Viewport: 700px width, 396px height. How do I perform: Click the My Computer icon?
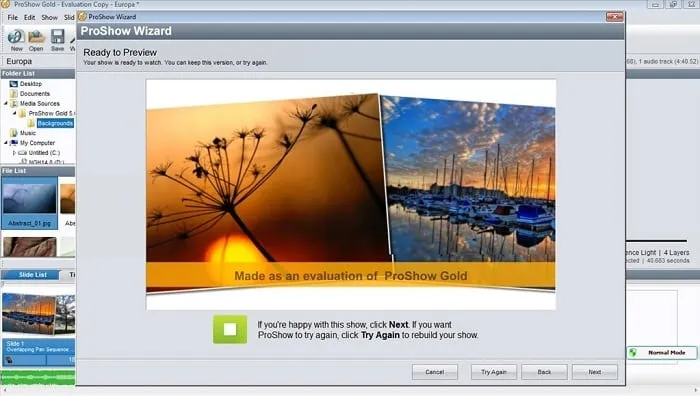coord(14,143)
